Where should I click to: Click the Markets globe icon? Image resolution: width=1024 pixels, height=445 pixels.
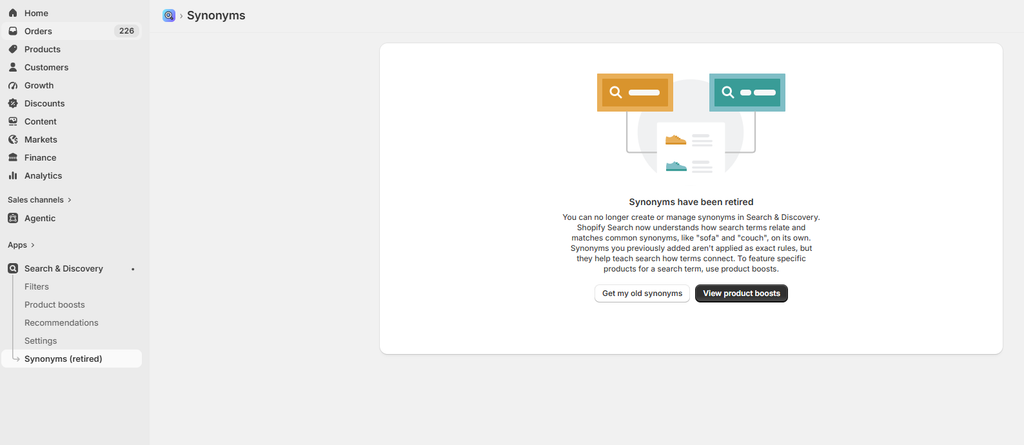[12, 140]
